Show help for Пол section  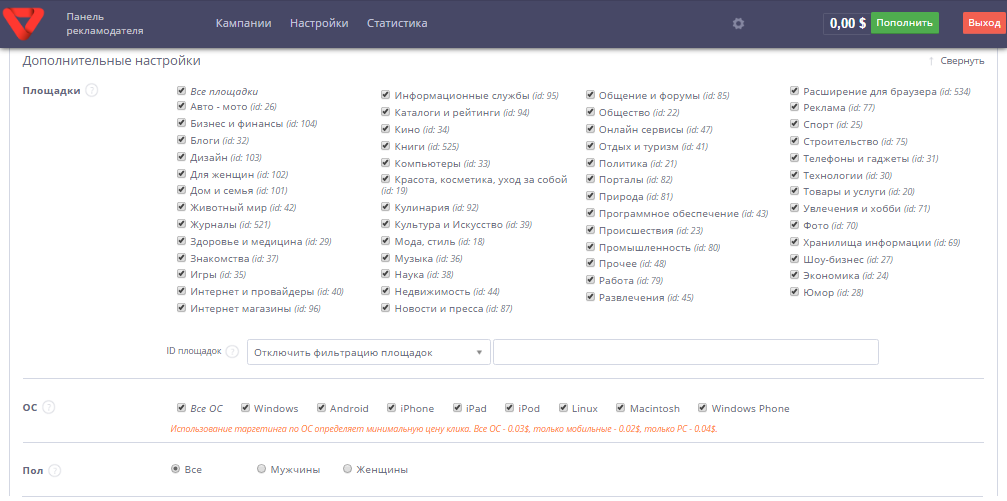coord(55,471)
